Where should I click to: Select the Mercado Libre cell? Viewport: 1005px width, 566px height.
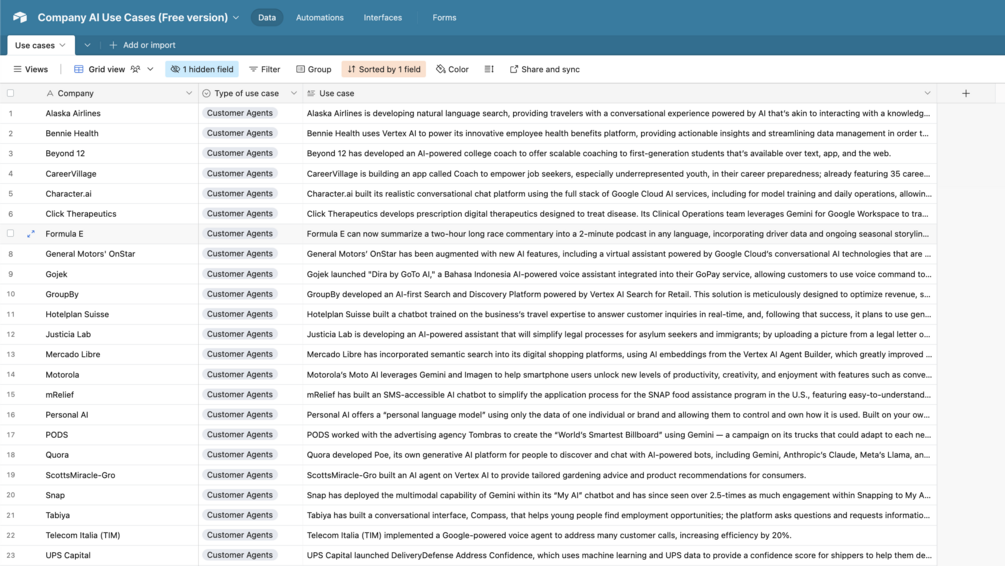(119, 354)
